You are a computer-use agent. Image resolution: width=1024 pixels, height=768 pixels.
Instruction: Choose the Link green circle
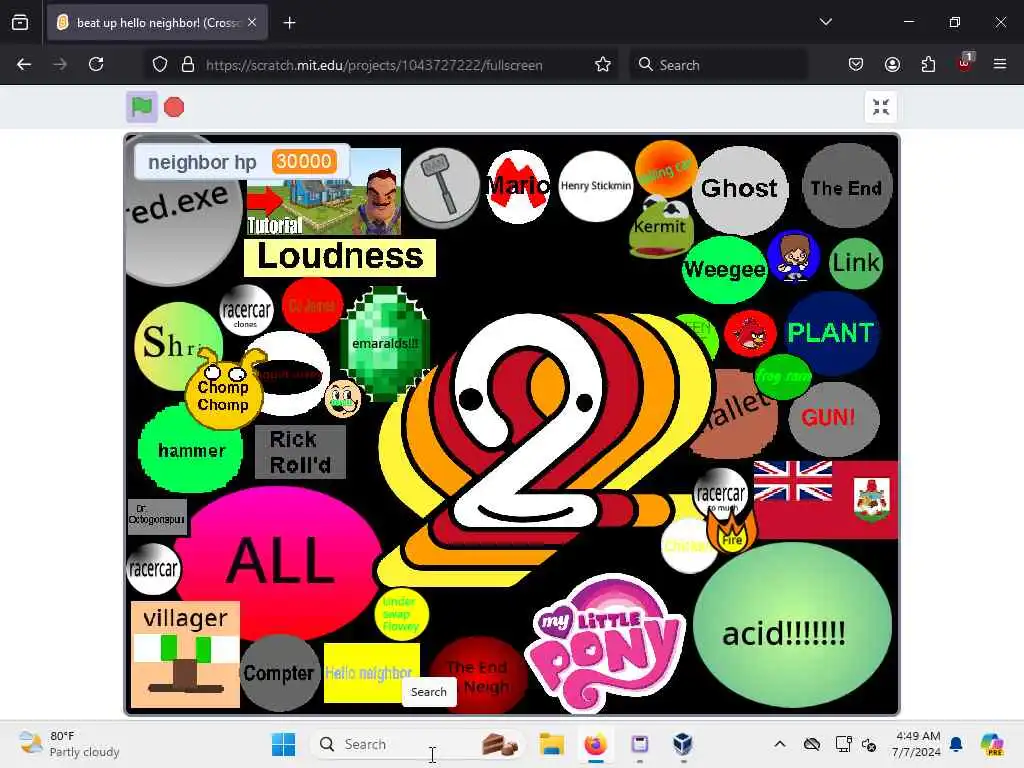tap(856, 263)
